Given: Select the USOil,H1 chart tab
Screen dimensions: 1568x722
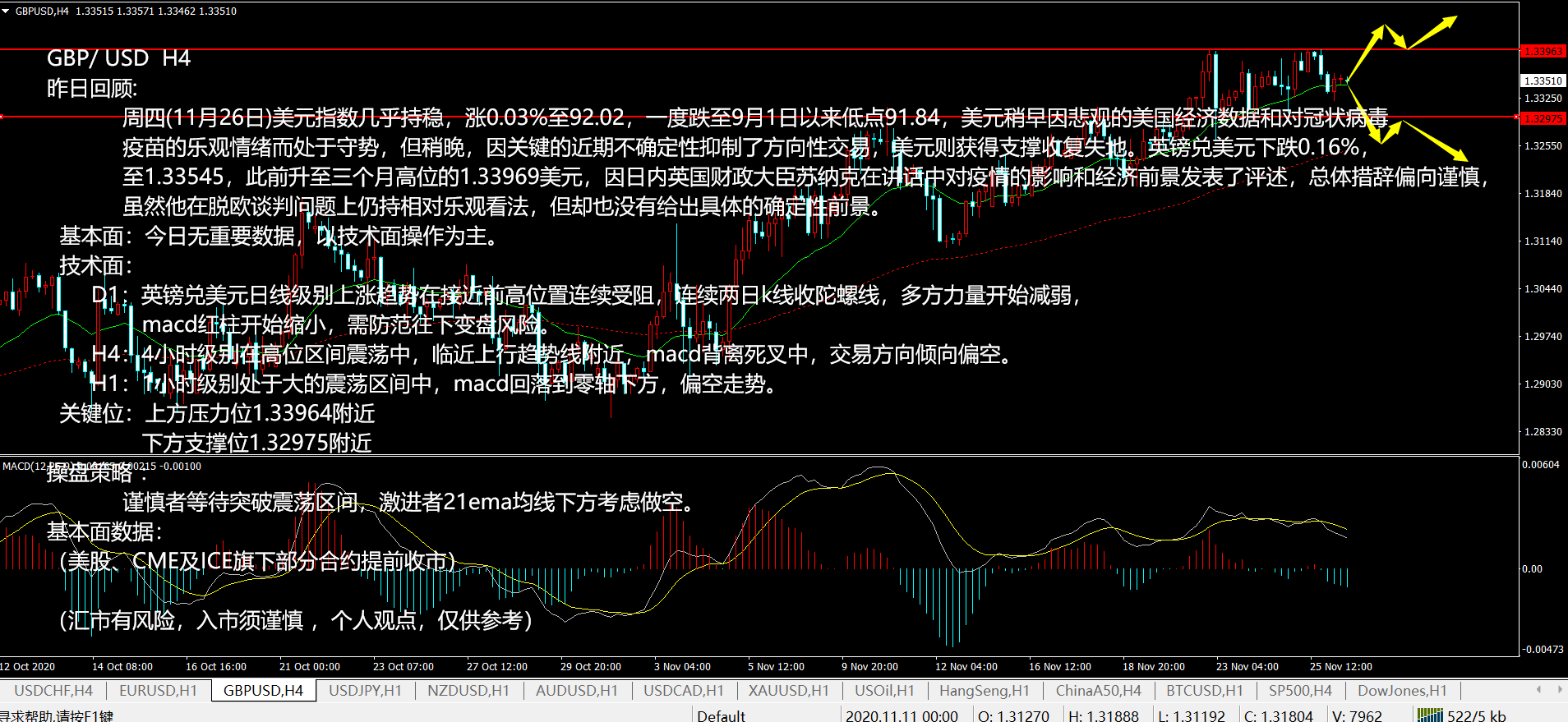Looking at the screenshot, I should [884, 691].
